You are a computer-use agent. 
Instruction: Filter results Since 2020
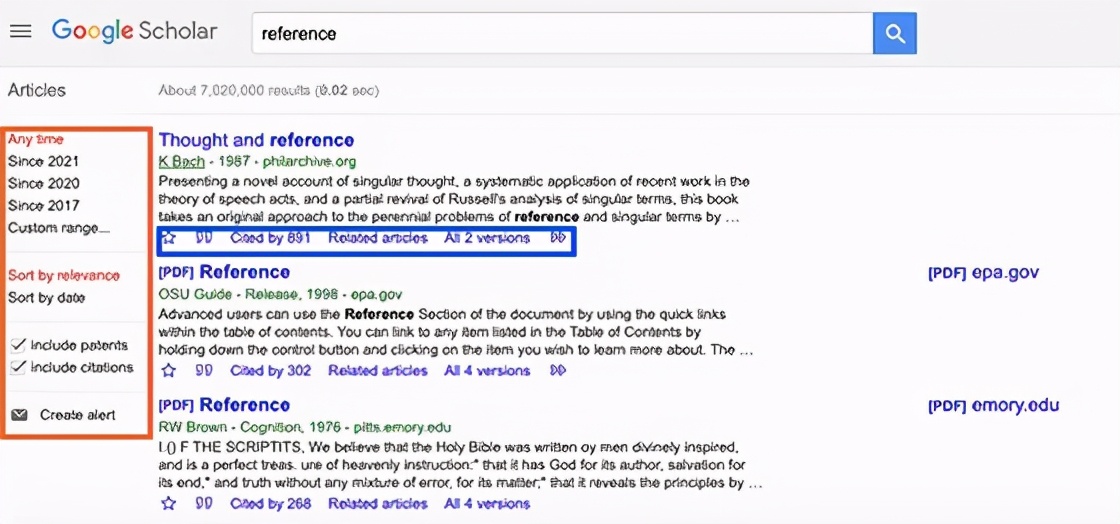[x=44, y=183]
